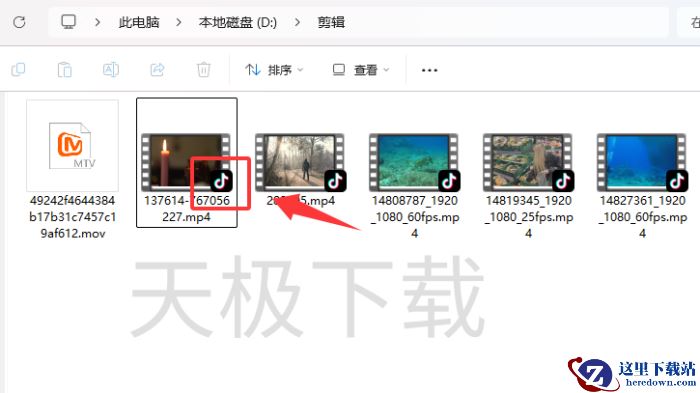700x393 pixels.
Task: Click the computer monitor icon in breadcrumb
Action: [x=68, y=22]
